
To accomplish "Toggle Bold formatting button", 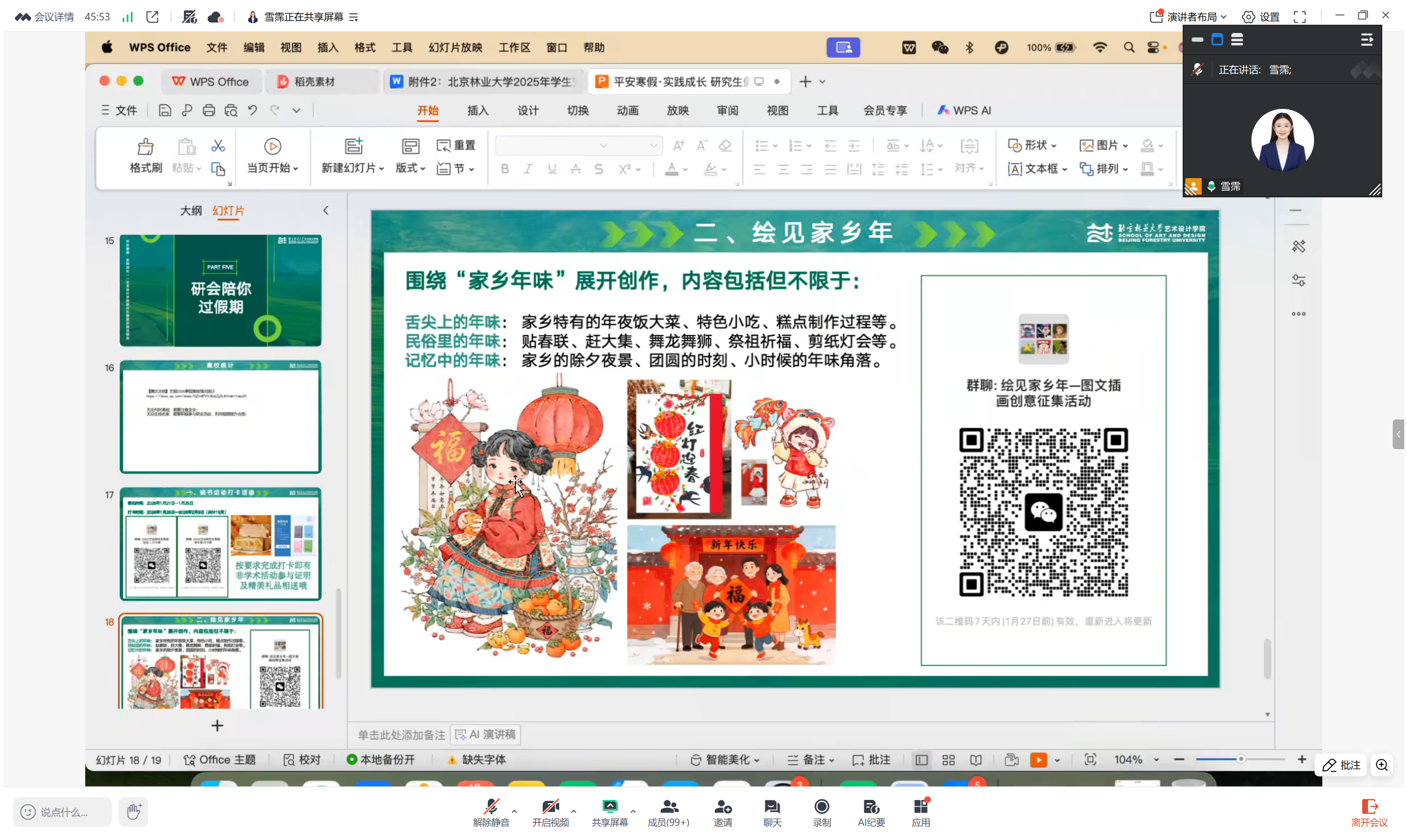I will (505, 169).
